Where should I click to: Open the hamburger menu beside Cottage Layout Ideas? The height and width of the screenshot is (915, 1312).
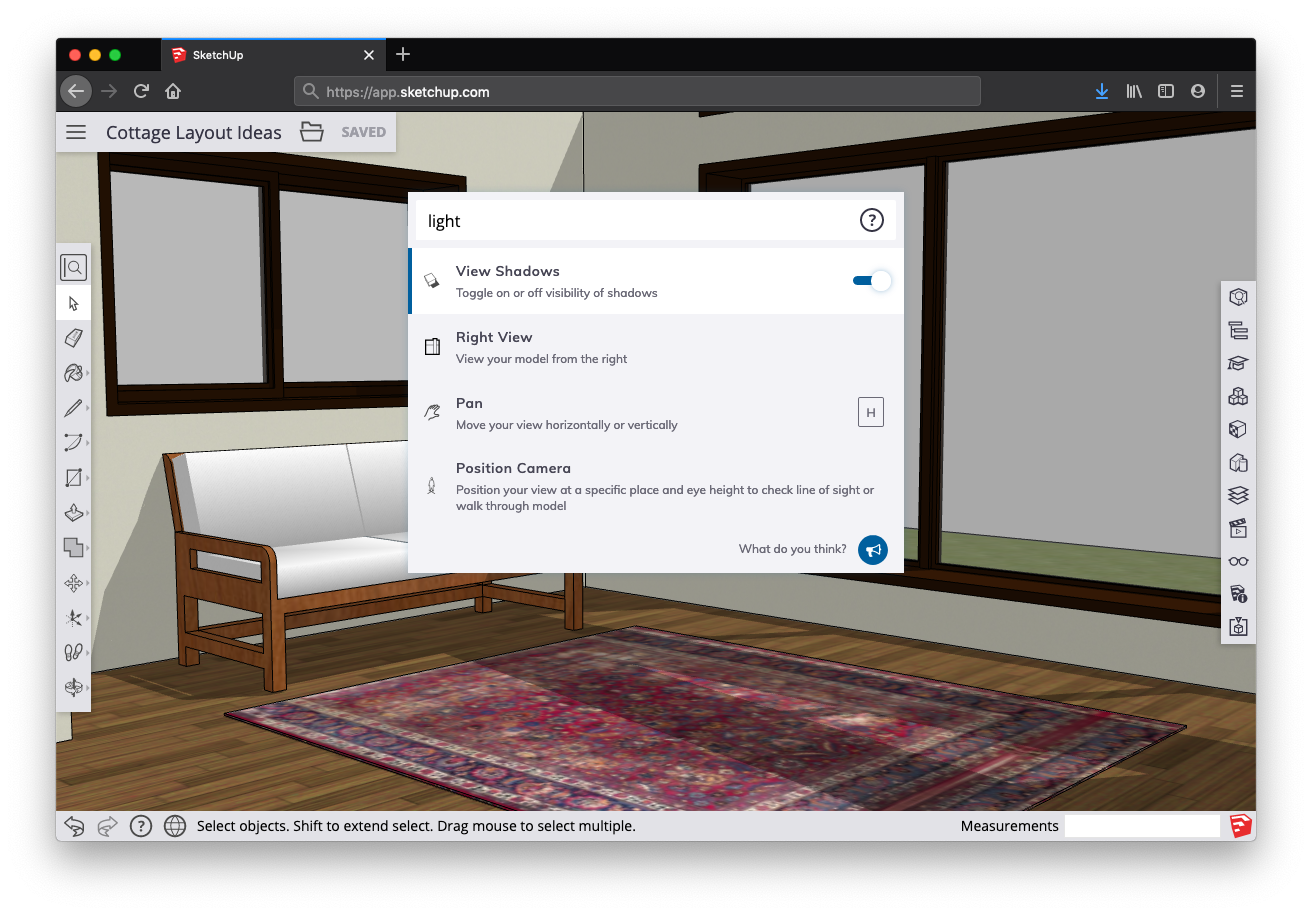pos(75,132)
